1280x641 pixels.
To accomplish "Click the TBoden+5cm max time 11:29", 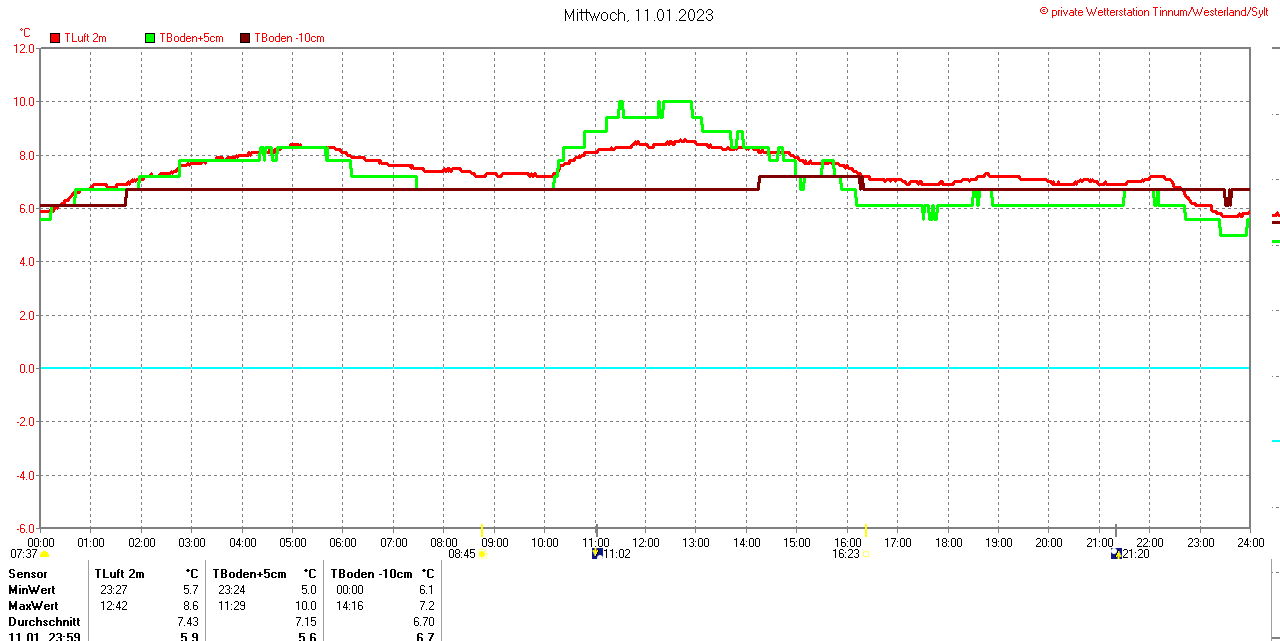I will (x=232, y=606).
